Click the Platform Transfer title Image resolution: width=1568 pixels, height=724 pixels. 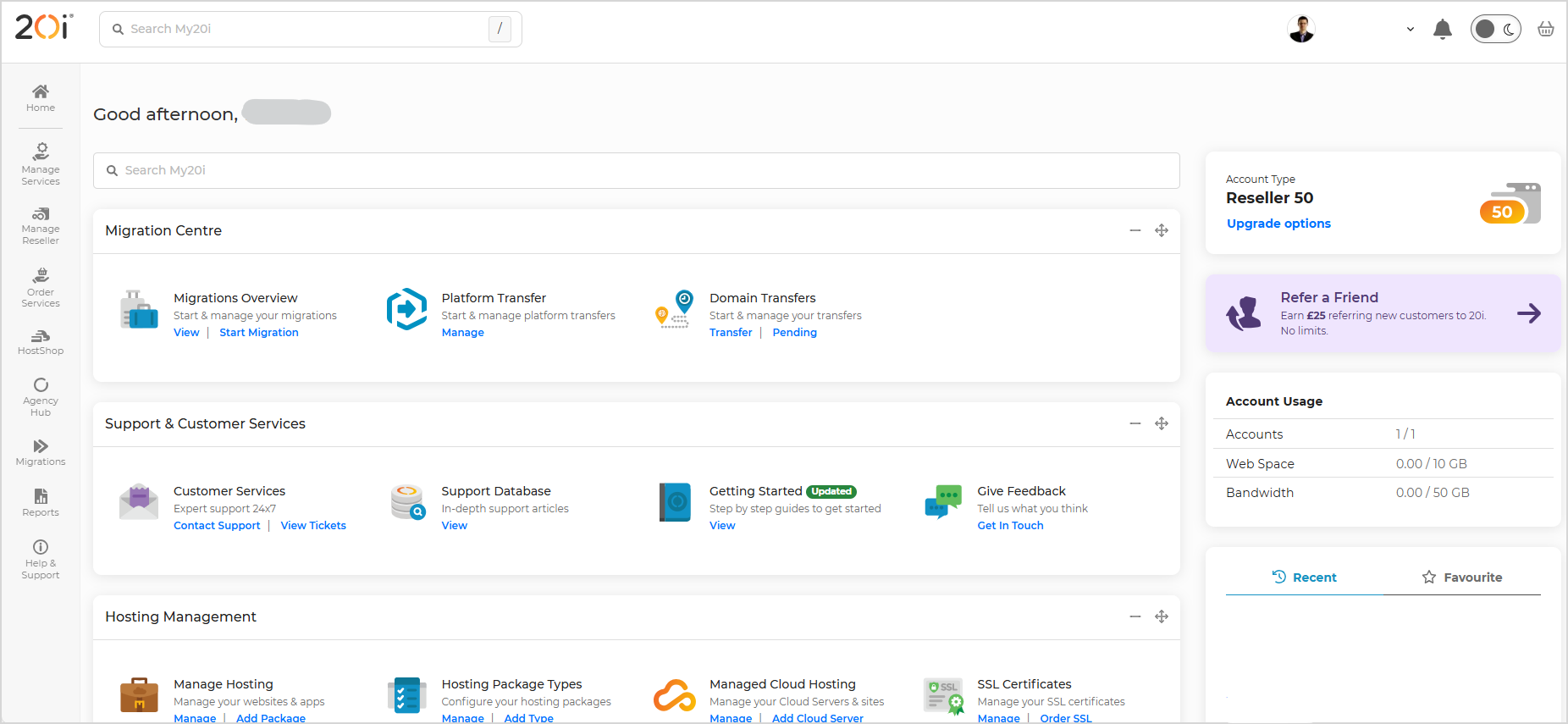click(x=494, y=298)
